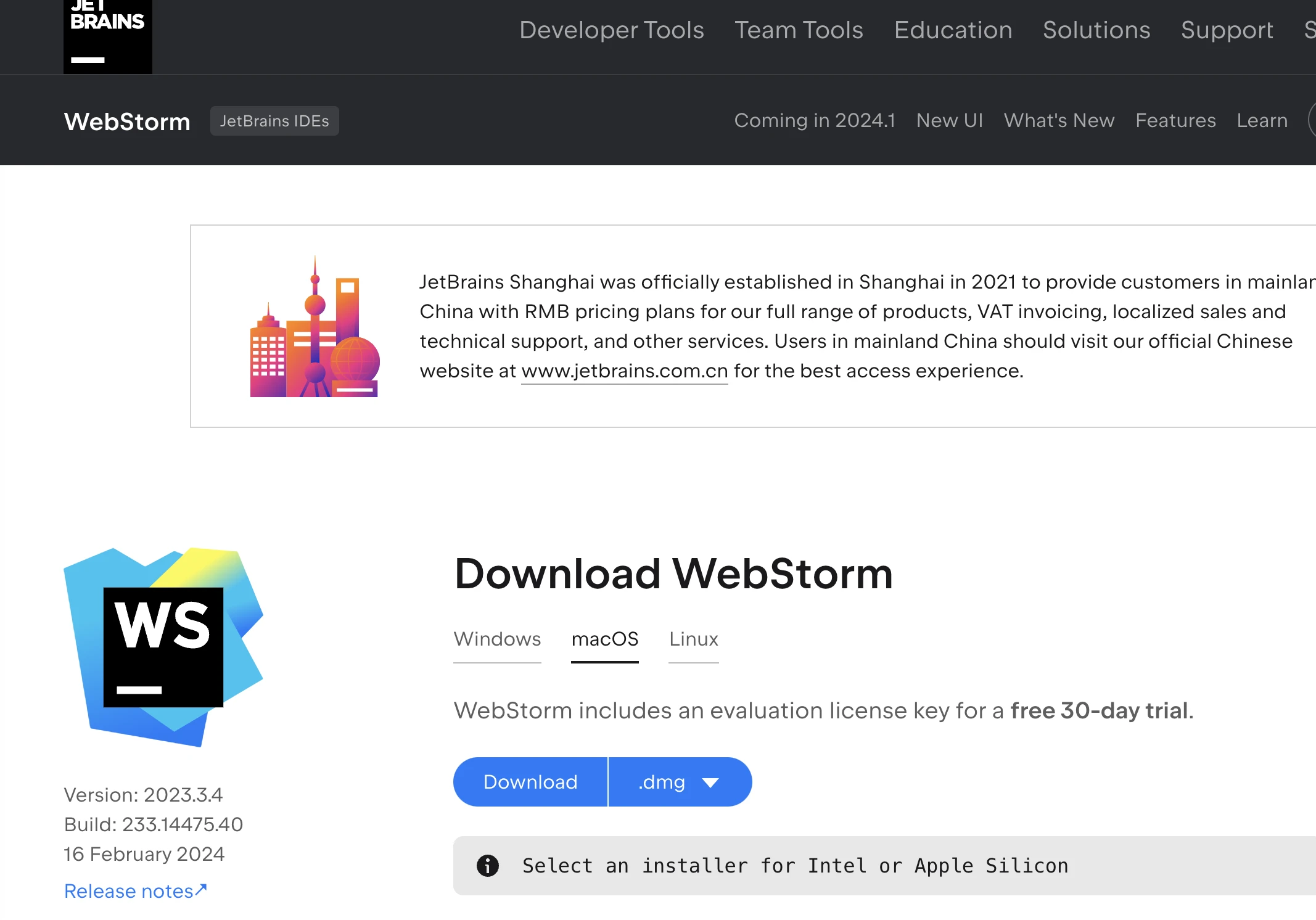Click the 16 February 2024 date

click(x=144, y=854)
